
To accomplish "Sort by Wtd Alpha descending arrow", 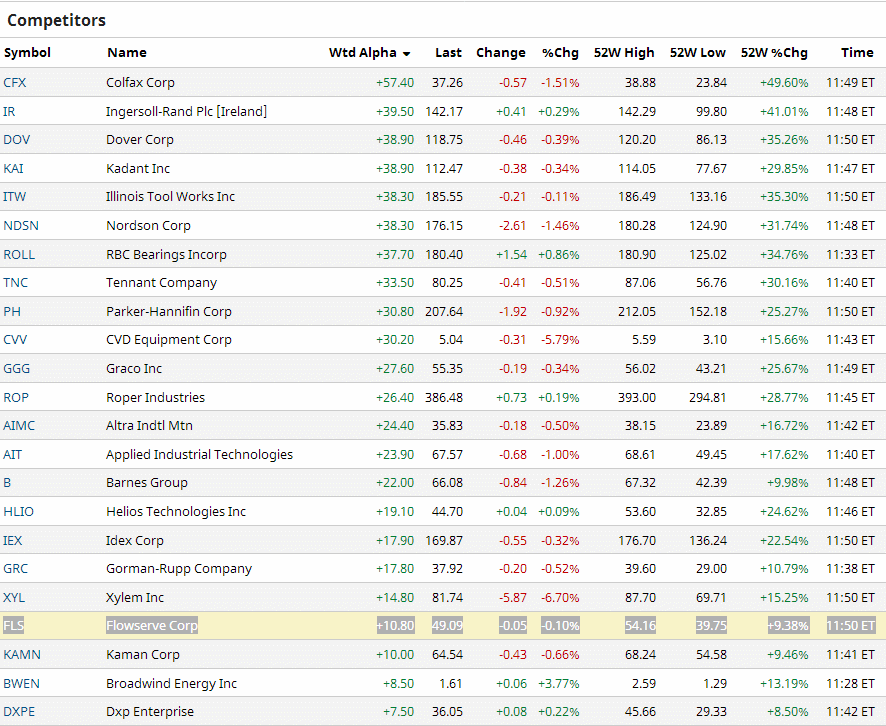I will 406,54.
